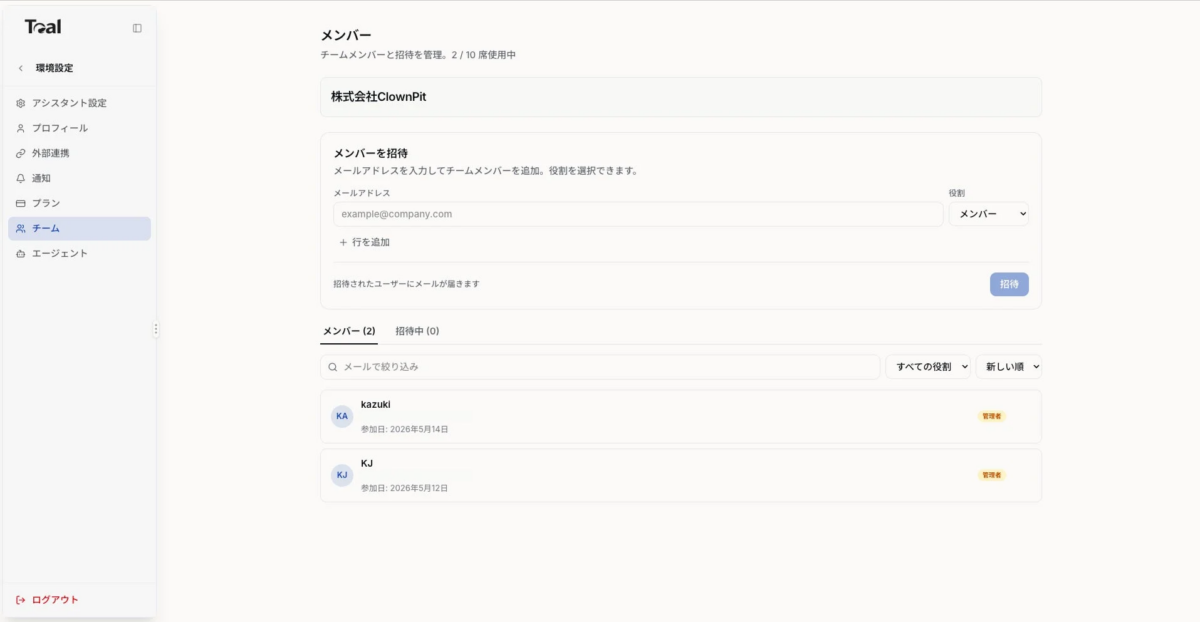Viewport: 1200px width, 622px height.
Task: Open エージェント settings page
Action: pos(79,253)
